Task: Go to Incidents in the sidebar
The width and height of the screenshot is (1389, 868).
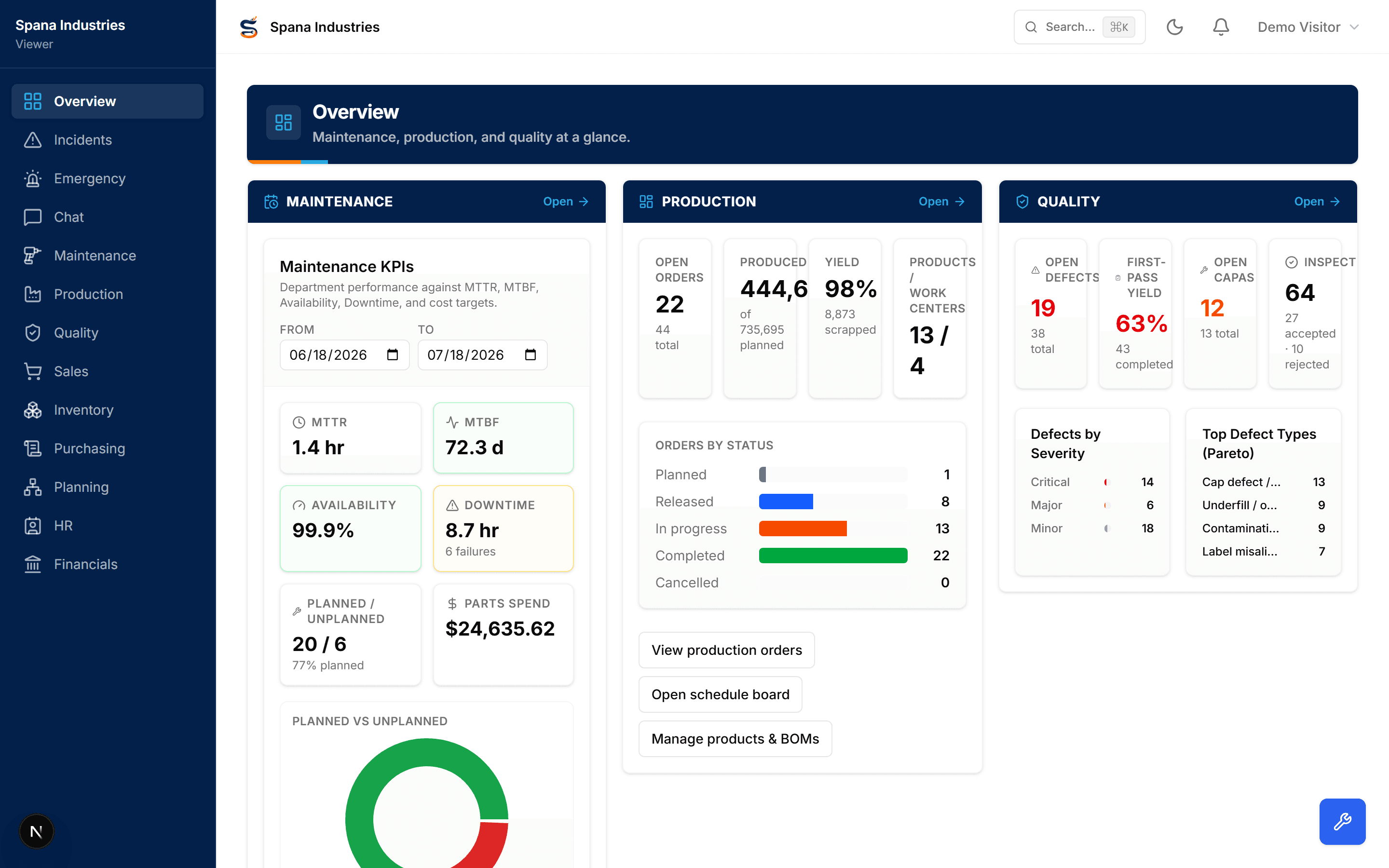Action: click(108, 139)
